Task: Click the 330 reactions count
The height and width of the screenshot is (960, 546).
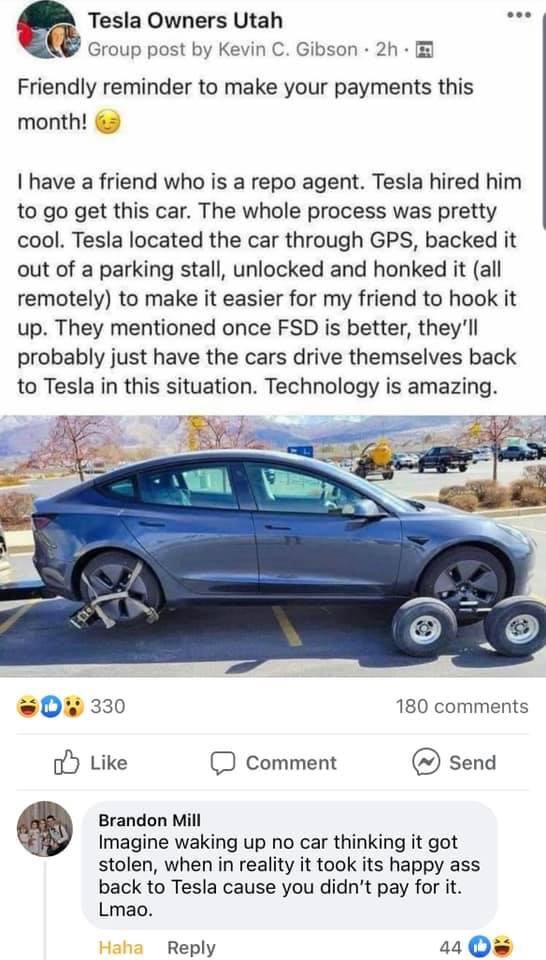Action: point(108,706)
